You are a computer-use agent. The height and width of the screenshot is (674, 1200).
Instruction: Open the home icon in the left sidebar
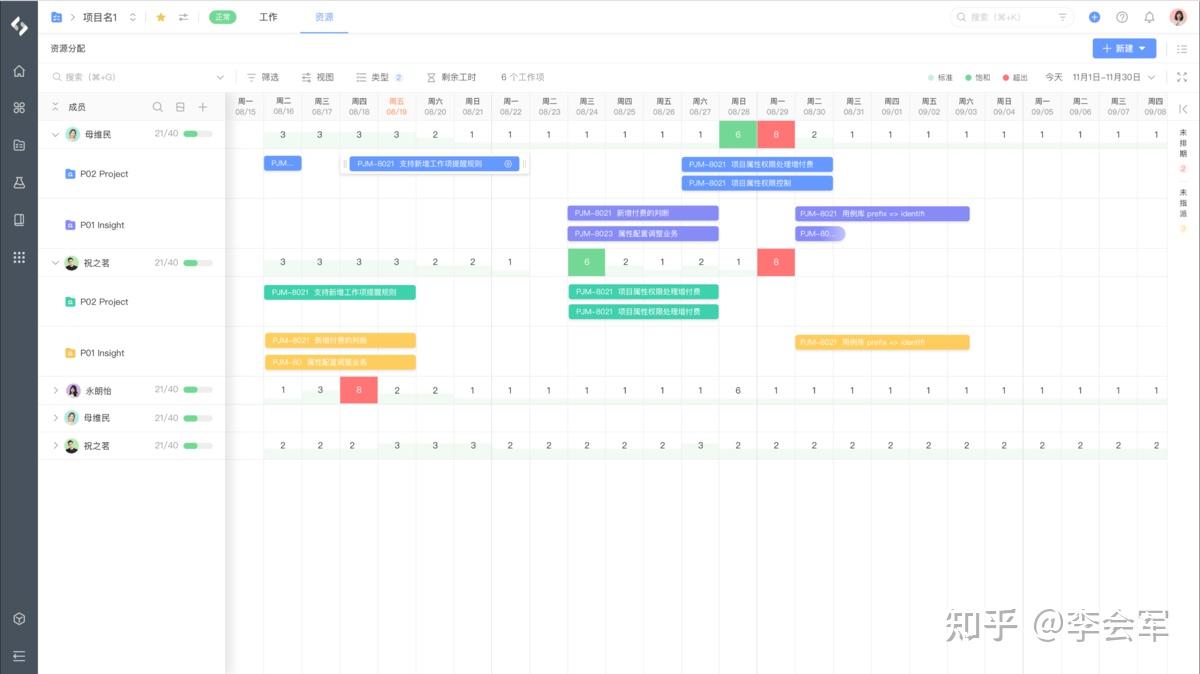pyautogui.click(x=18, y=71)
